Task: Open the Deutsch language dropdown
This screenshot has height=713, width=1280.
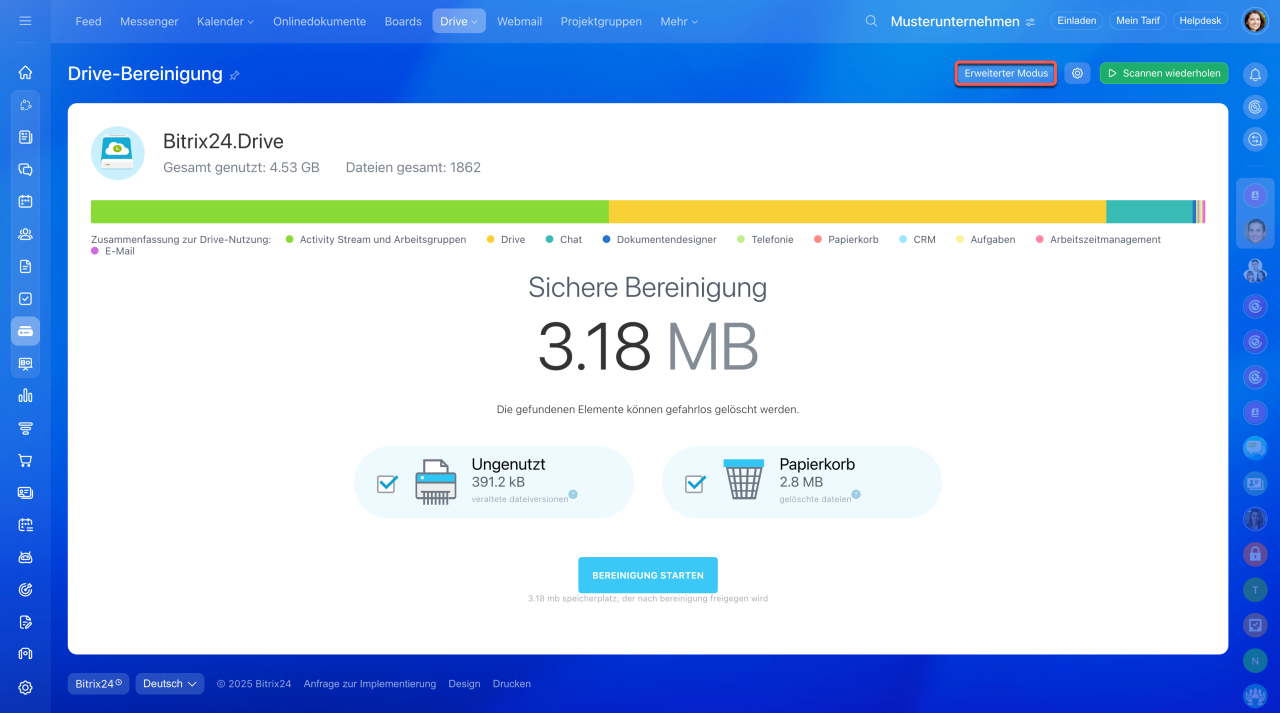Action: tap(170, 684)
